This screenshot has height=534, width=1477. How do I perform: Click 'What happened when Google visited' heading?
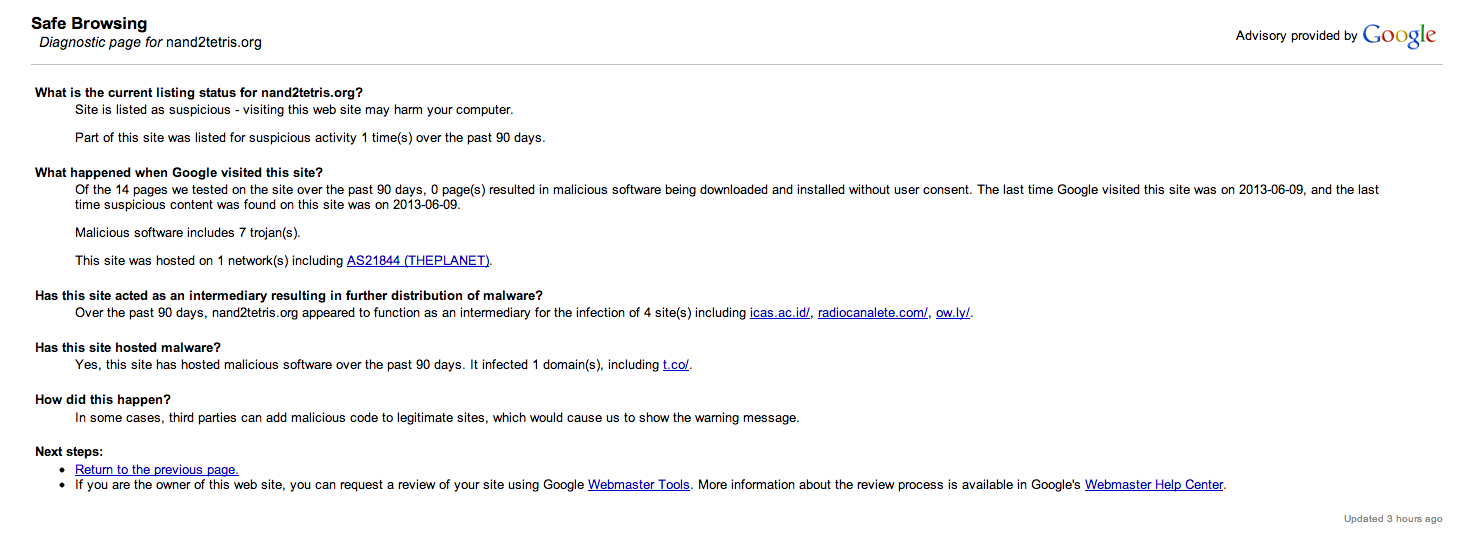point(179,172)
